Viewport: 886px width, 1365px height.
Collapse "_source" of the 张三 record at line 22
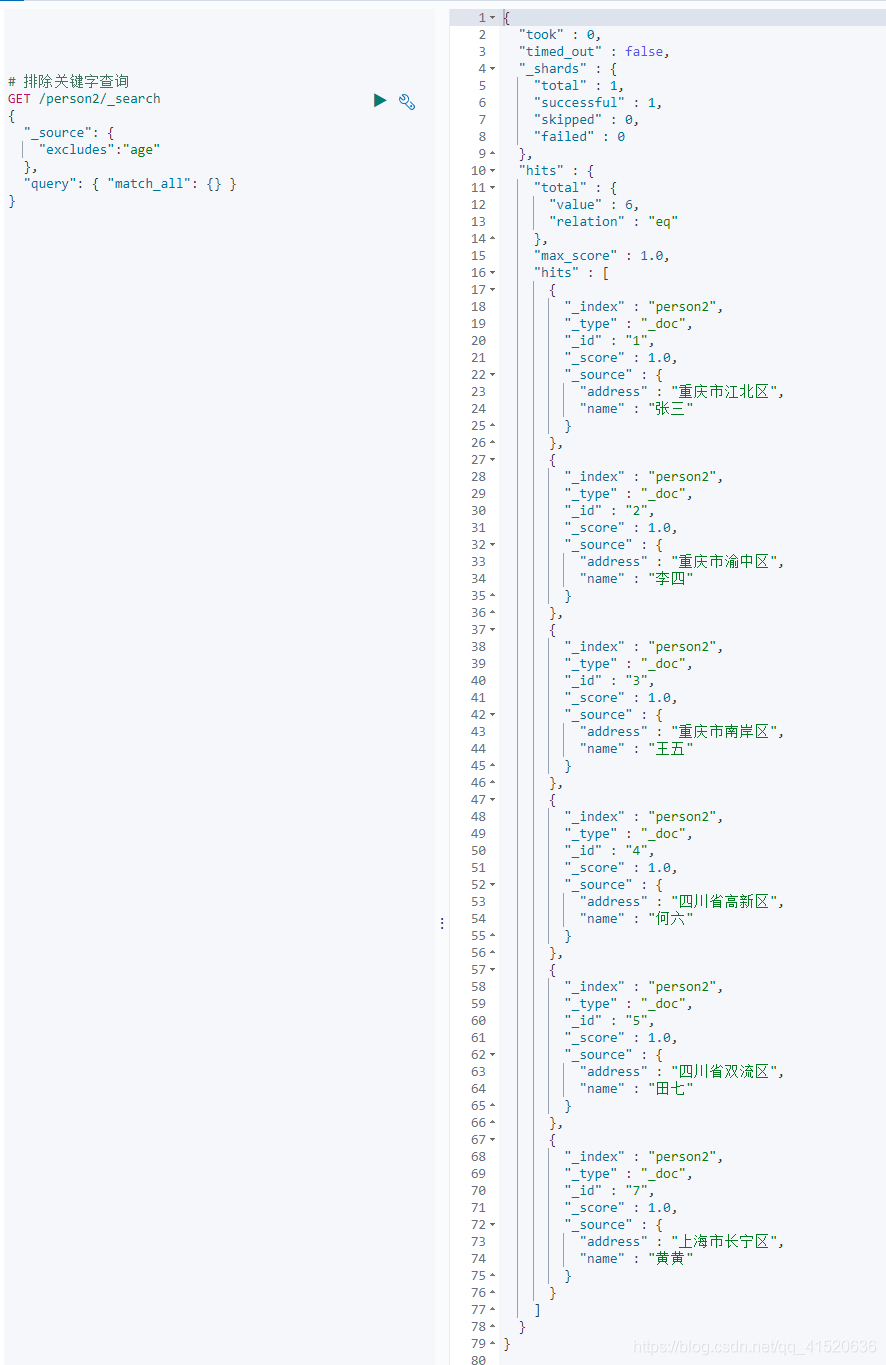[x=492, y=375]
